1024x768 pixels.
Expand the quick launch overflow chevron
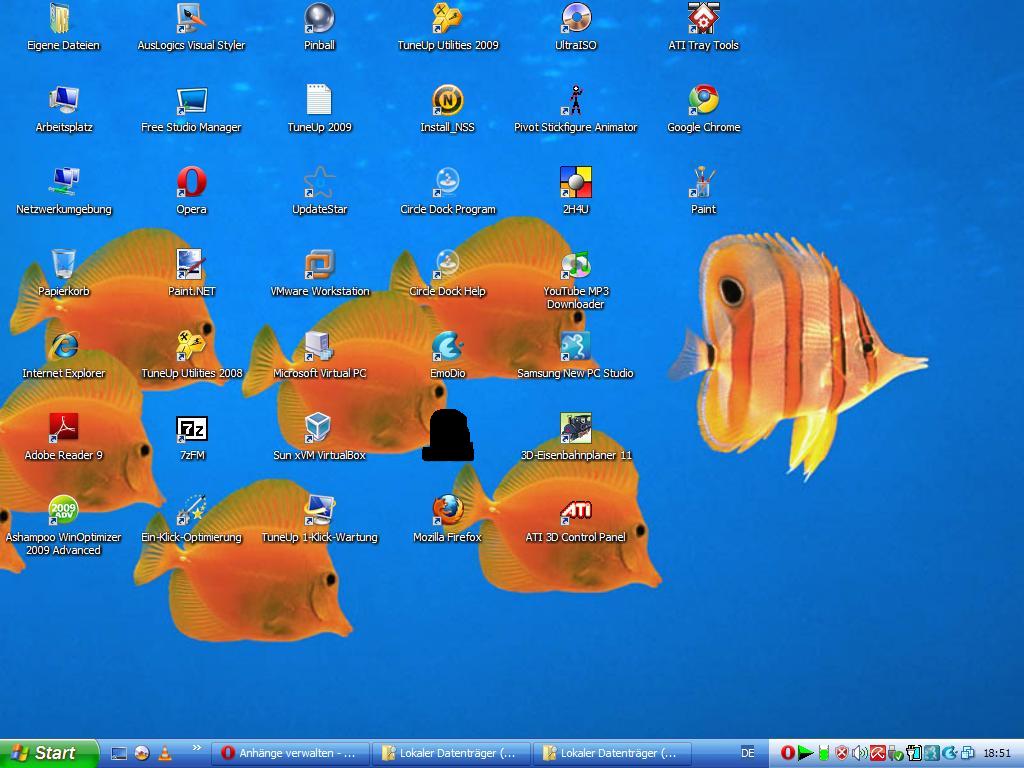[196, 747]
